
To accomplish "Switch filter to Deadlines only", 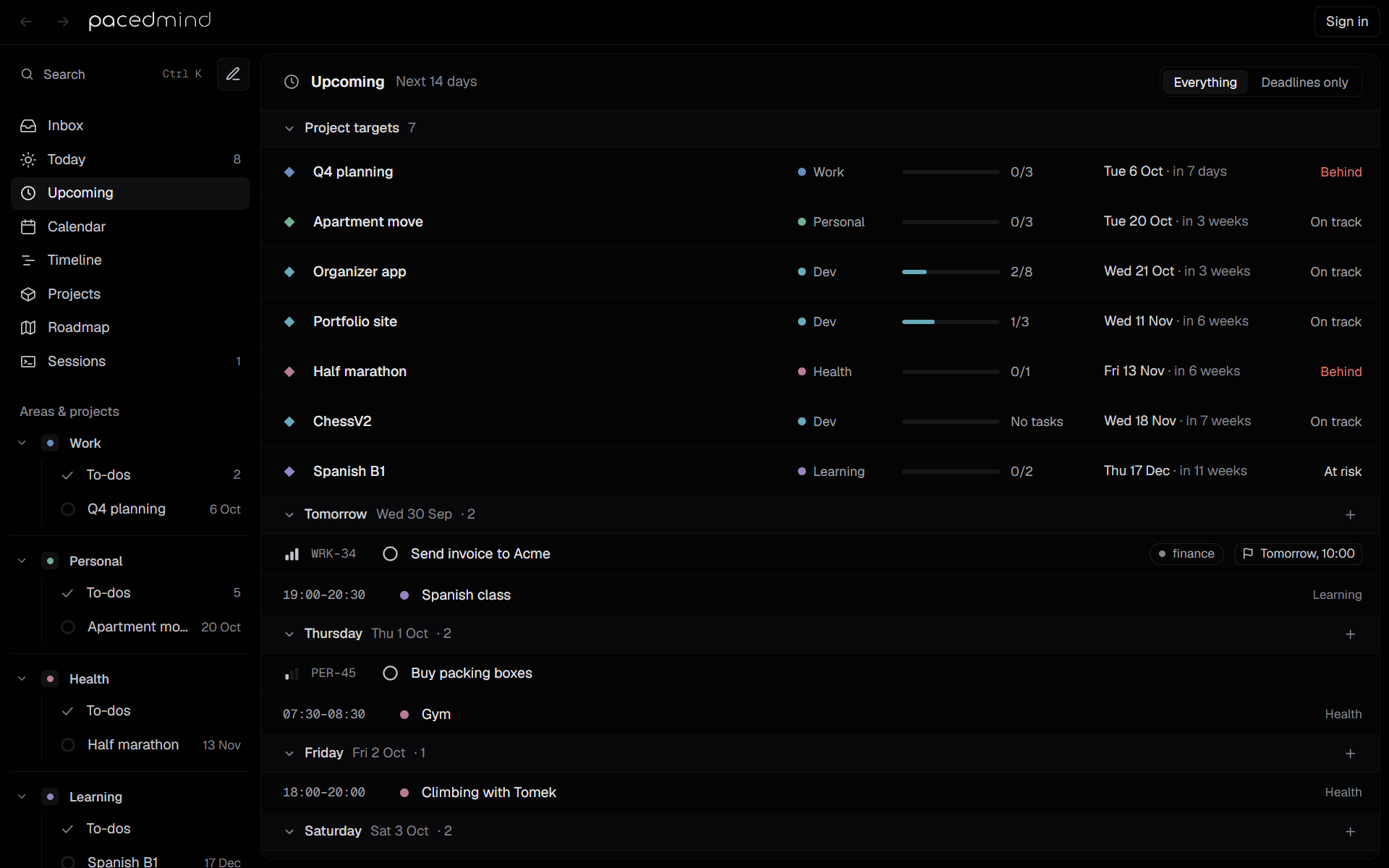I will coord(1304,82).
